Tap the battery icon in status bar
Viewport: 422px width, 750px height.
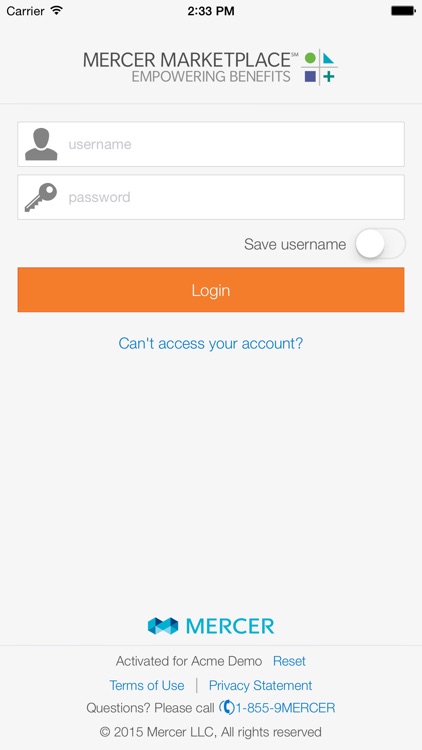(403, 11)
